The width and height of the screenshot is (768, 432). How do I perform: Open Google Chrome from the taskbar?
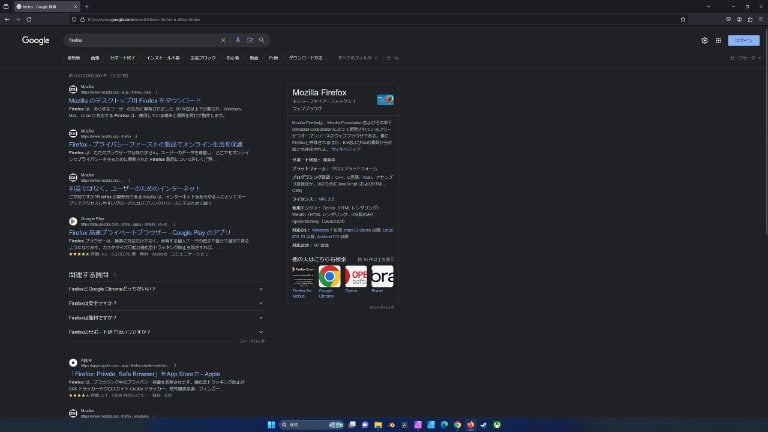coord(457,425)
